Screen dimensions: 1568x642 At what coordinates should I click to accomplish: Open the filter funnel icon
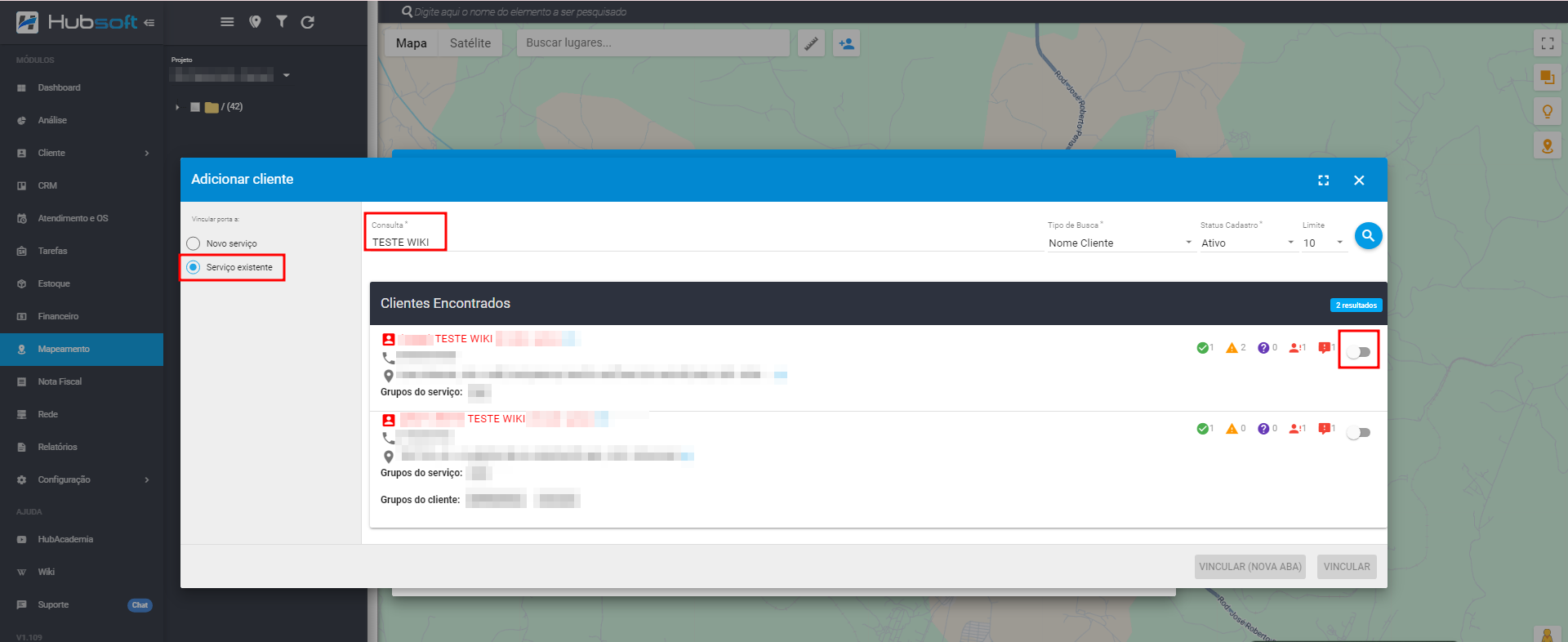(281, 22)
